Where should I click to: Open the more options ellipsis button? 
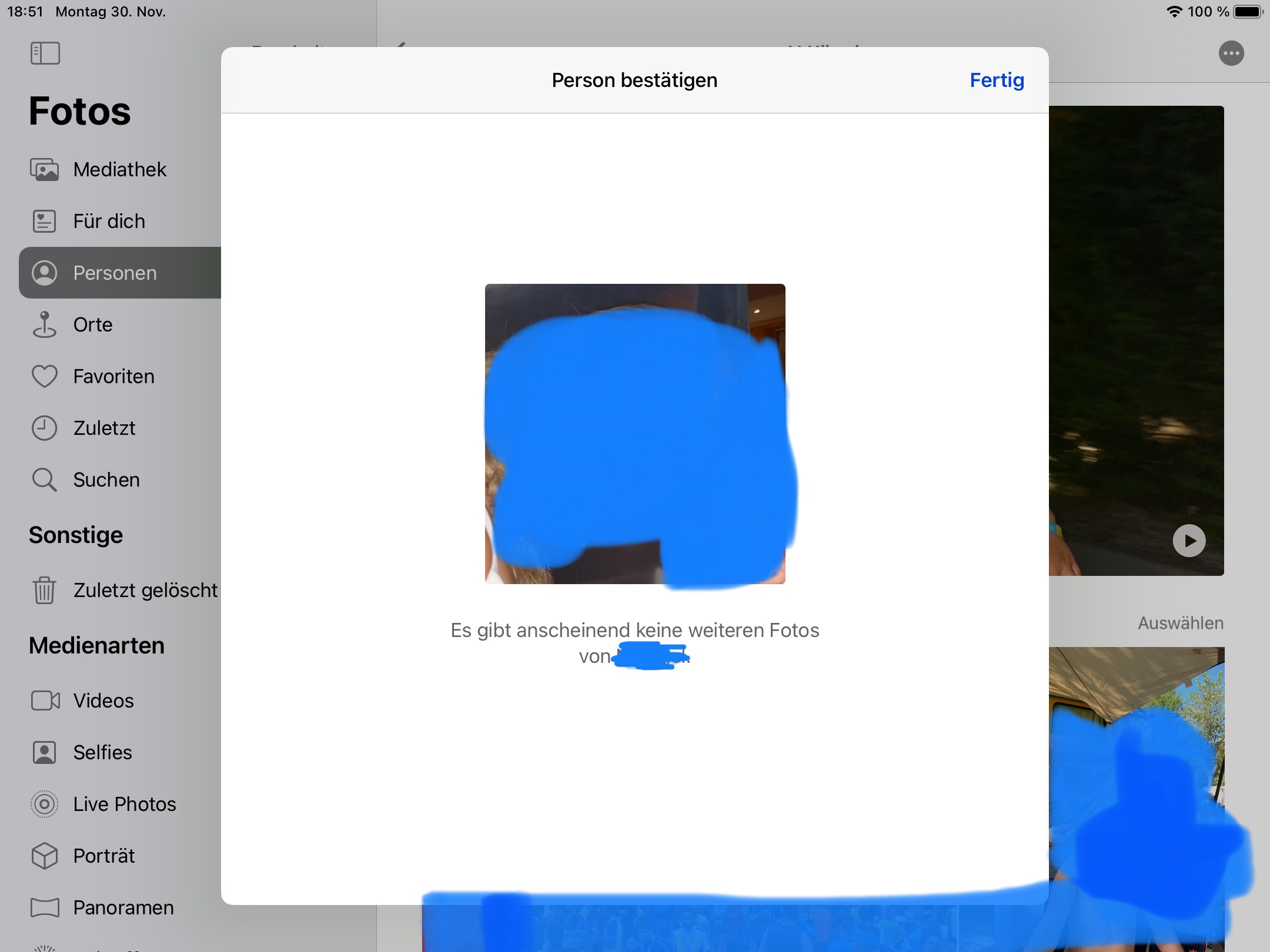pos(1231,53)
